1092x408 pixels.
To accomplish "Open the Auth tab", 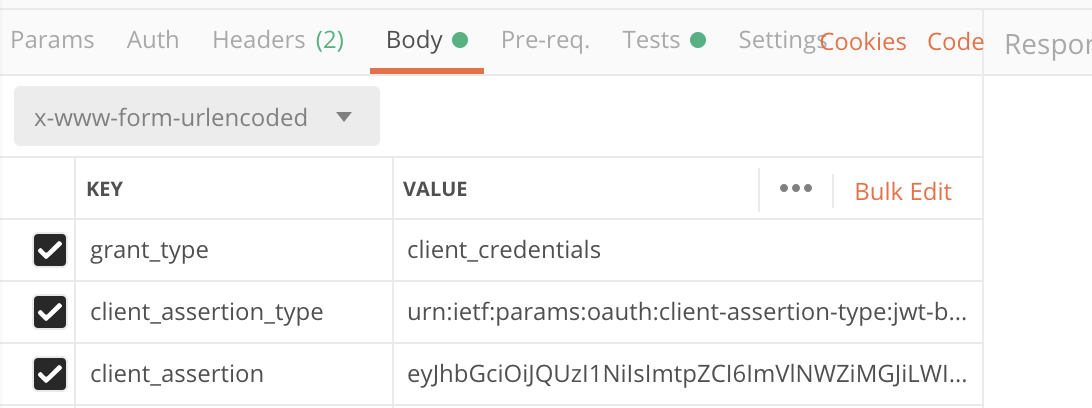I will (153, 40).
